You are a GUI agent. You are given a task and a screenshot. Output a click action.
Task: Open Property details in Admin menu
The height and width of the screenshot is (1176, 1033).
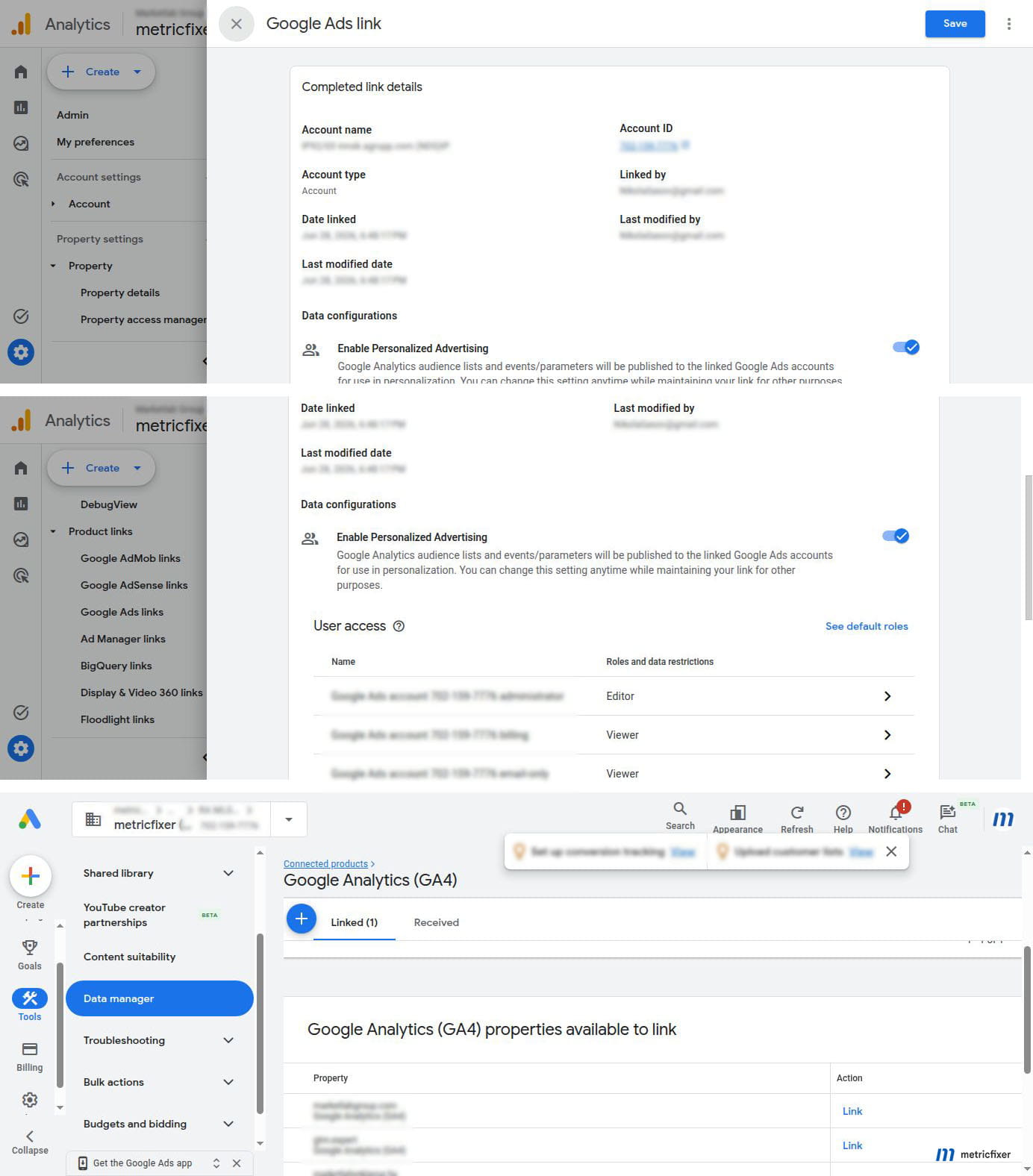(x=120, y=293)
